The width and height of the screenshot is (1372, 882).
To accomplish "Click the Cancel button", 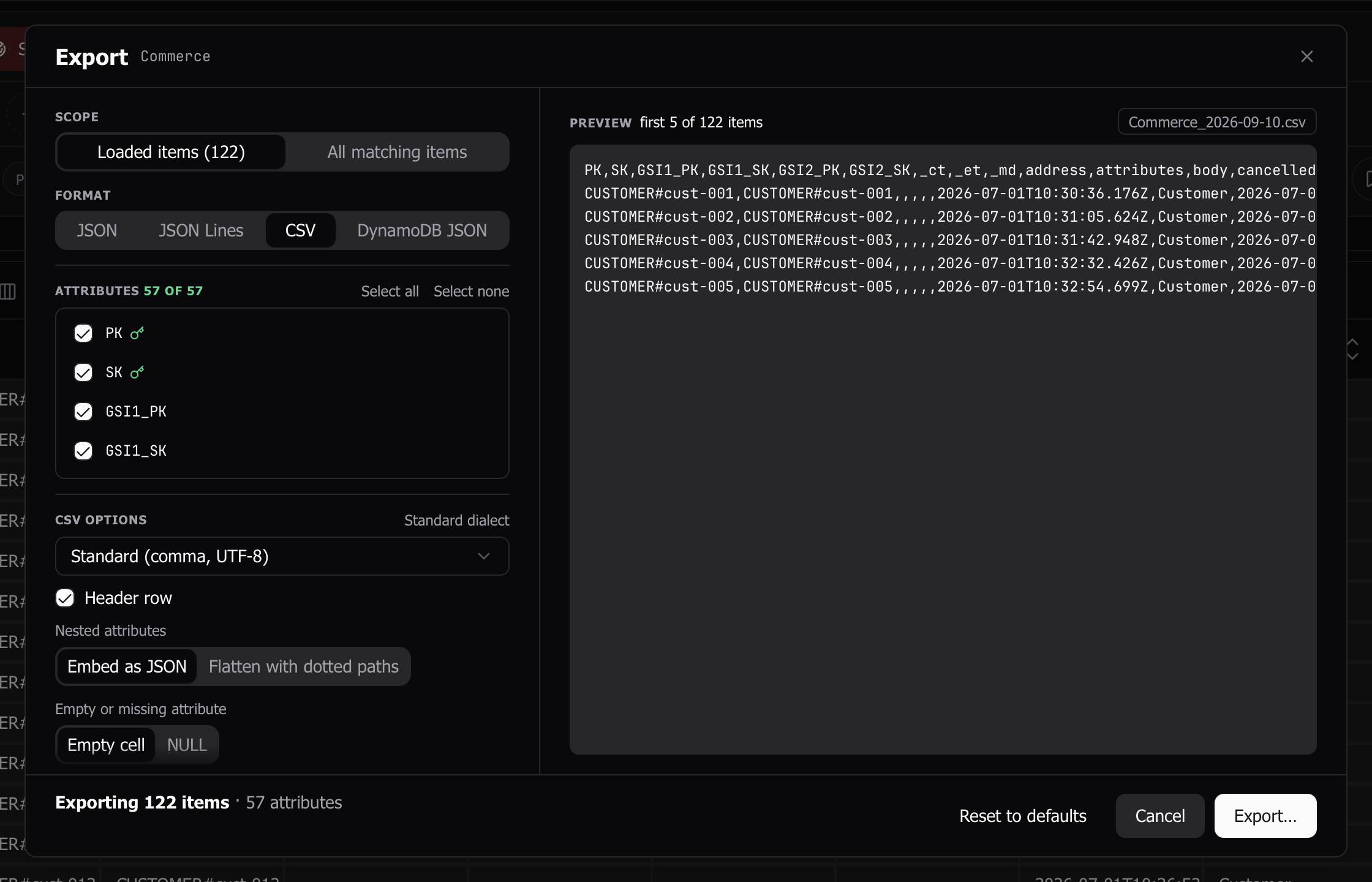I will [x=1160, y=816].
